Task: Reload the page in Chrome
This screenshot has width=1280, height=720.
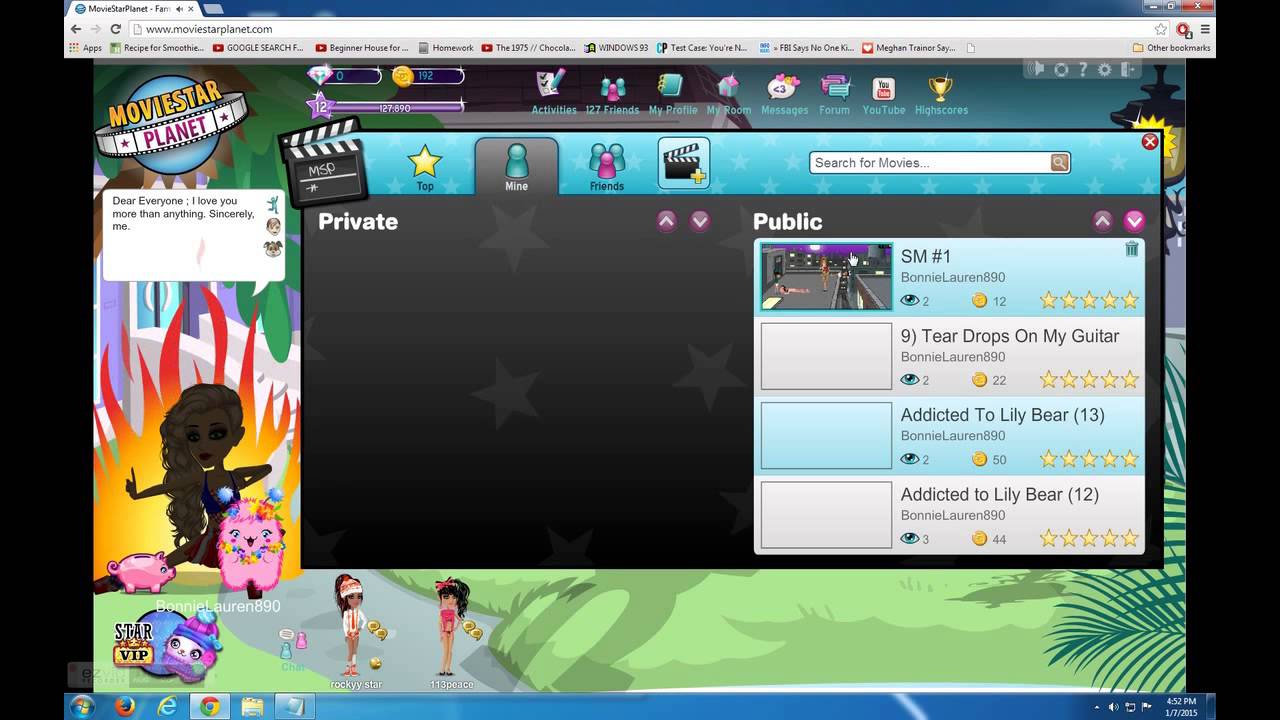Action: [x=116, y=29]
